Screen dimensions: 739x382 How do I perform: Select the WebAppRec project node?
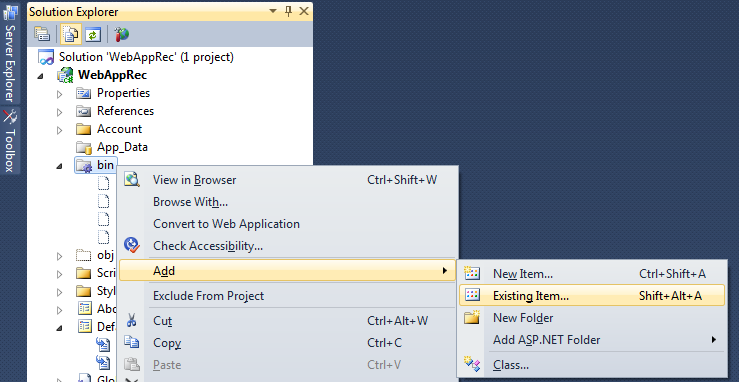(113, 75)
